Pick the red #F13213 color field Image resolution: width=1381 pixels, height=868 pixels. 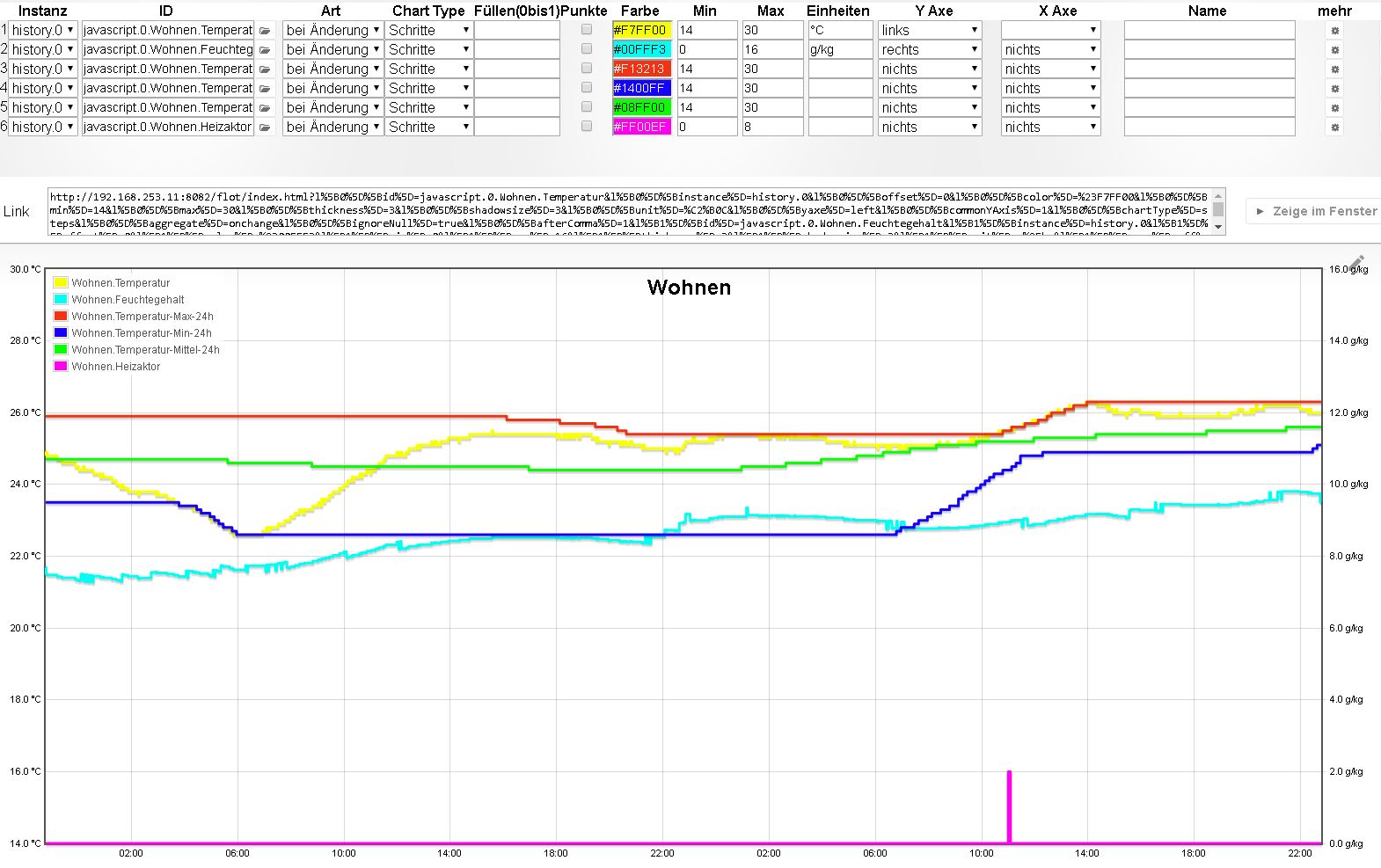point(641,69)
